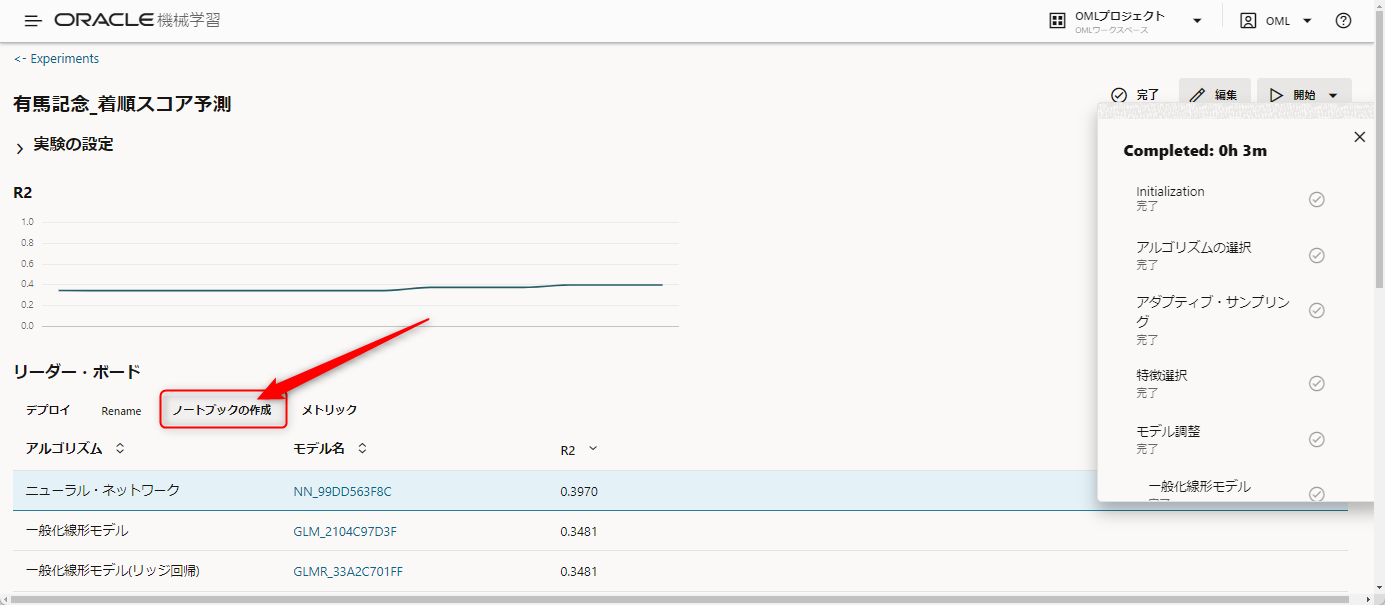This screenshot has height=605, width=1385.
Task: Click the 一般化線形モデル step check icon
Action: click(1317, 493)
